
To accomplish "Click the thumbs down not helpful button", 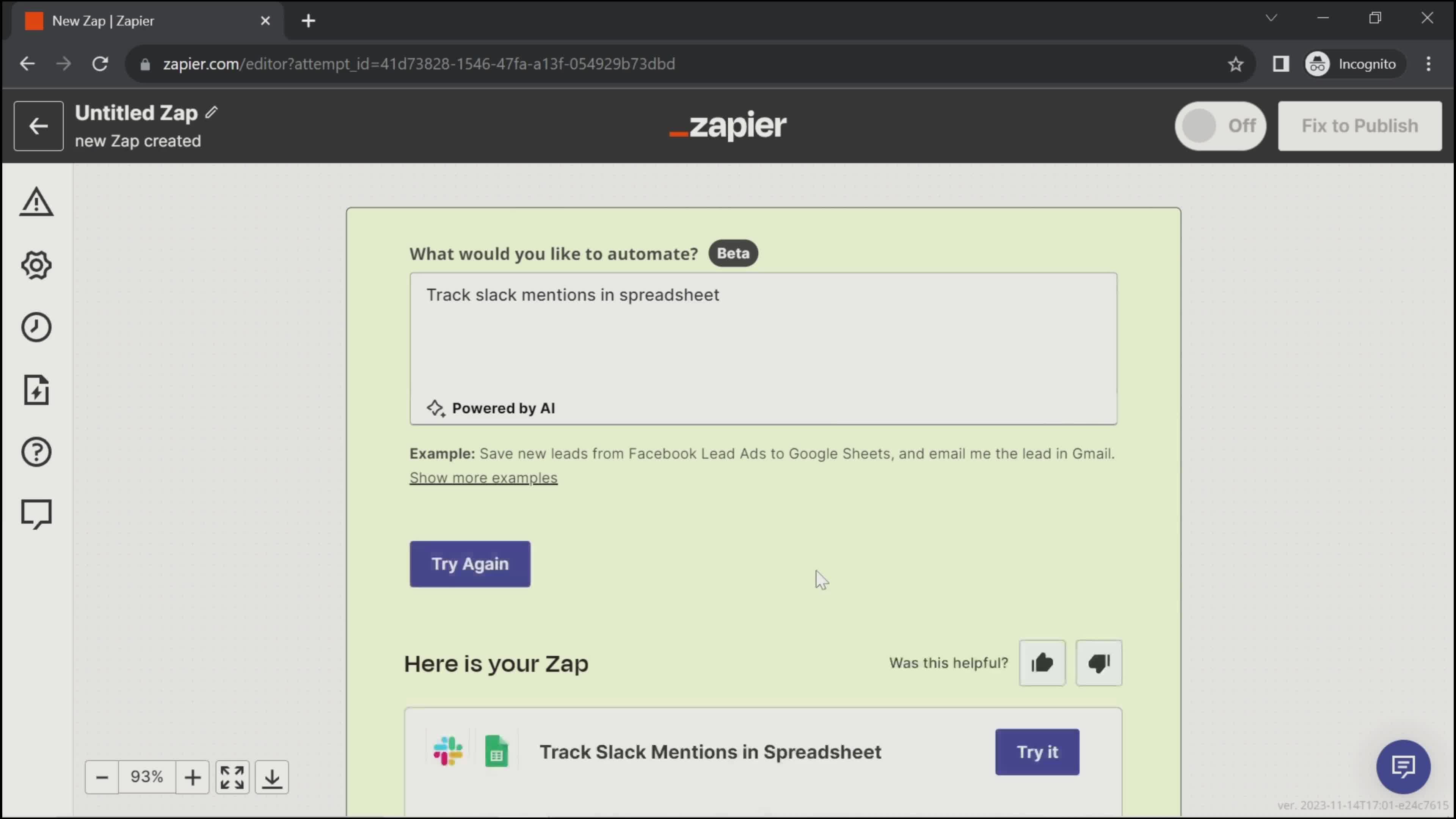I will click(x=1099, y=662).
